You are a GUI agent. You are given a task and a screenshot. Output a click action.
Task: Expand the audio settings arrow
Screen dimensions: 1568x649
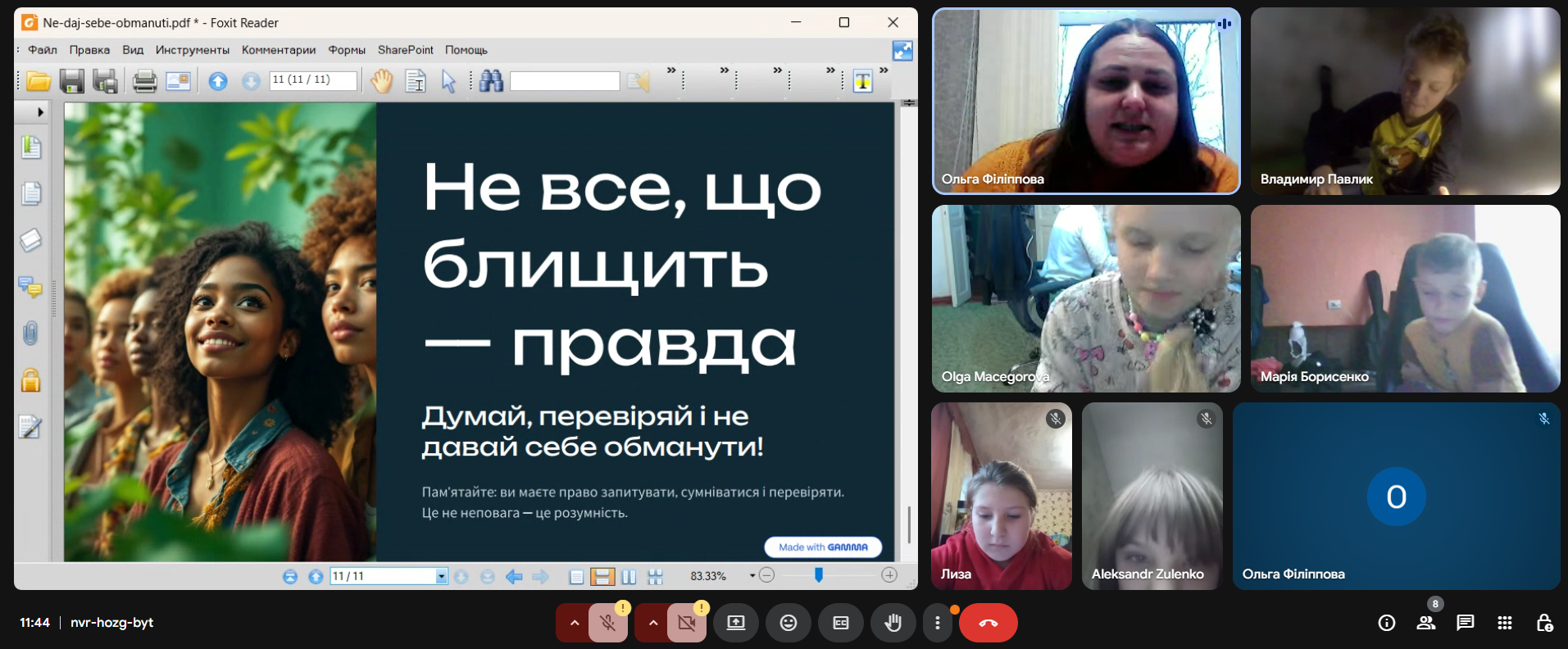(x=574, y=623)
